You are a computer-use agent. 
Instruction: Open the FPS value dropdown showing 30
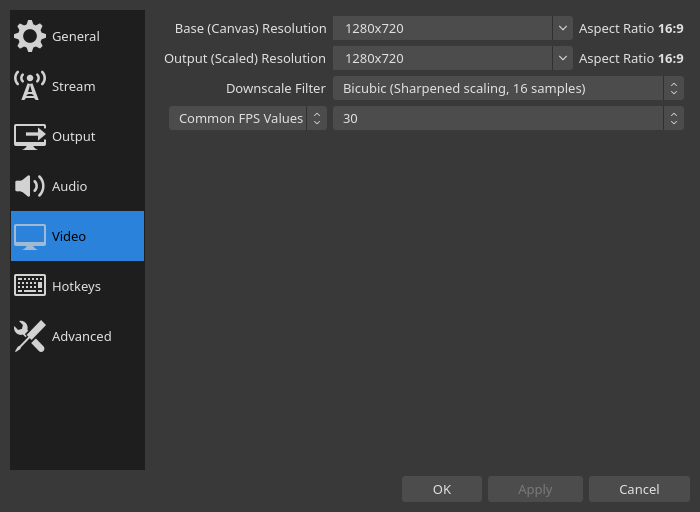(x=508, y=118)
